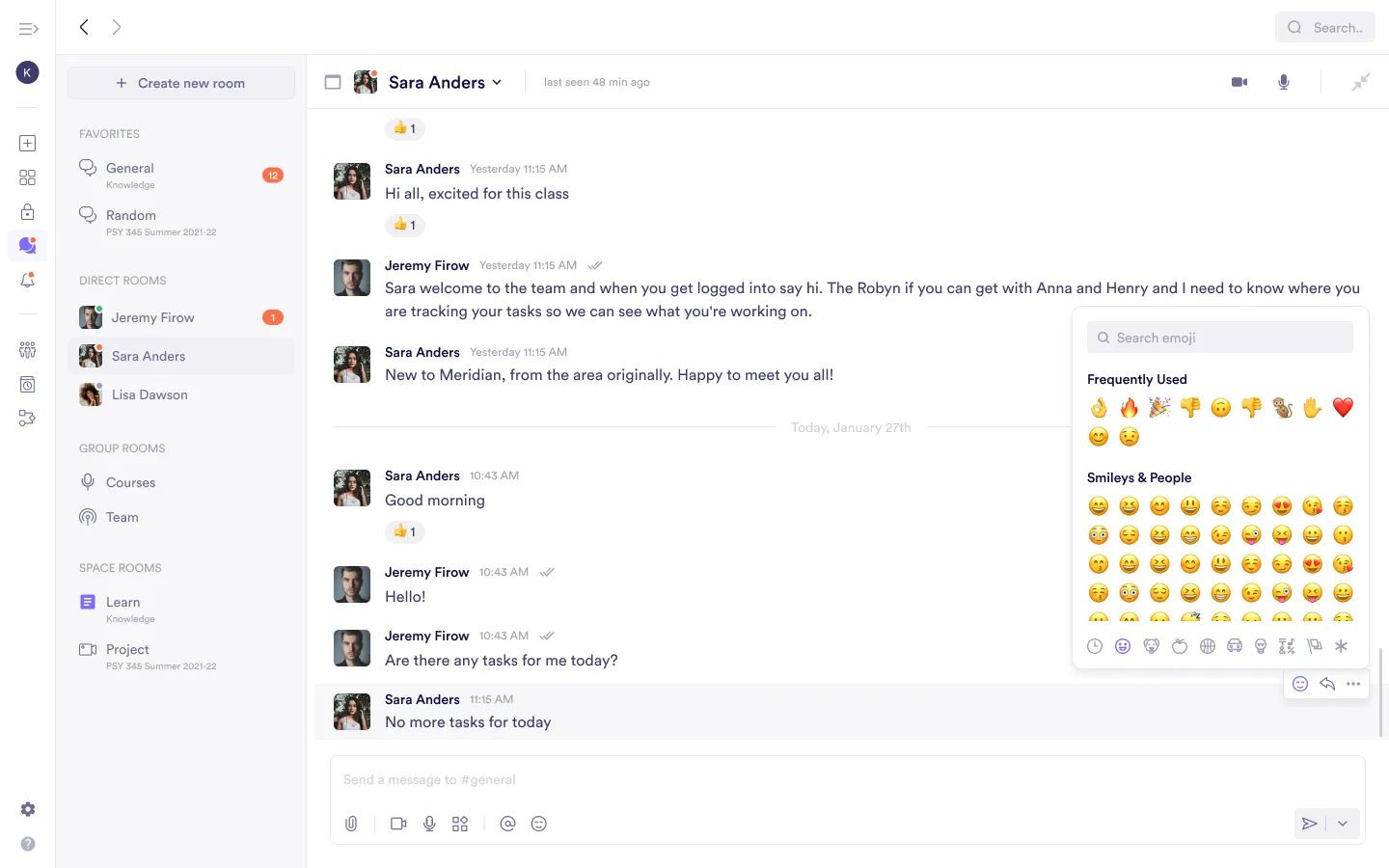Mention someone using the @ icon
Image resolution: width=1389 pixels, height=868 pixels.
[508, 824]
